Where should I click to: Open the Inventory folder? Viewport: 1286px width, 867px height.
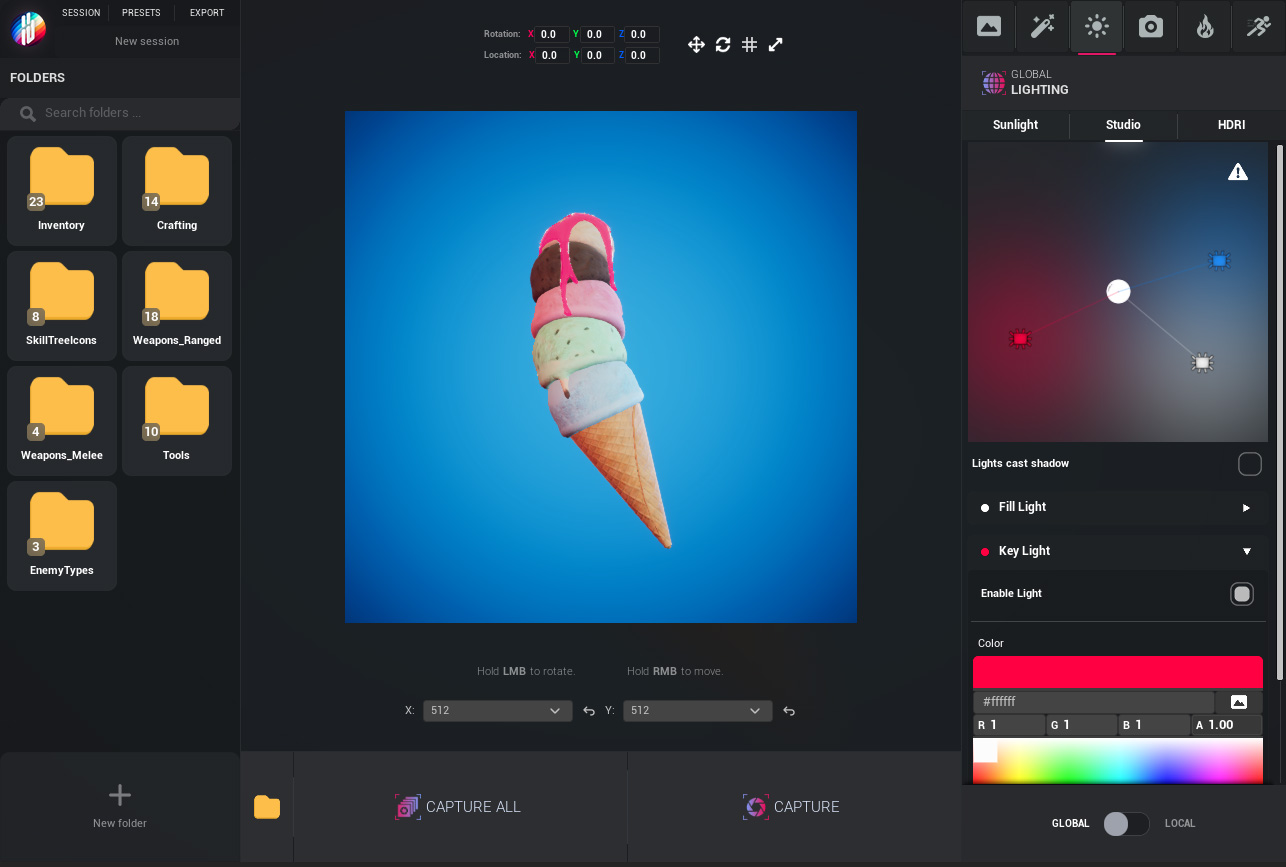point(62,191)
